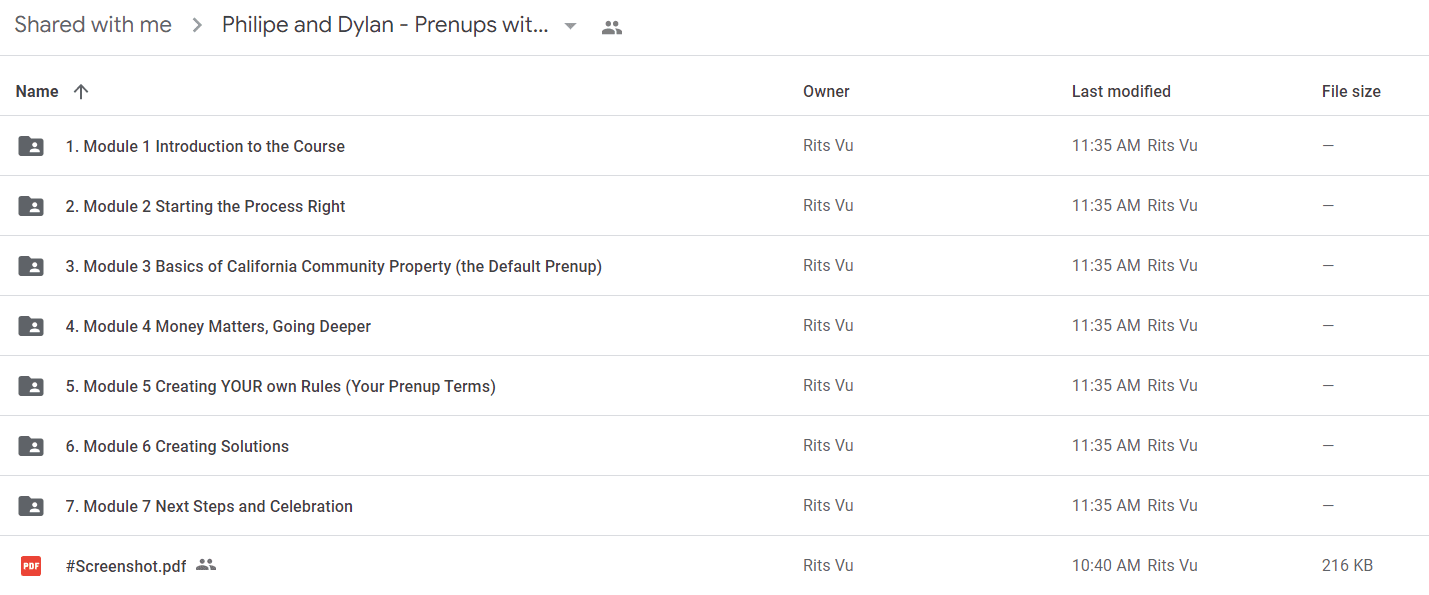Screen dimensions: 1429x595
Task: Click the shared people icon beside #Screenshot.pdf
Action: coord(206,565)
